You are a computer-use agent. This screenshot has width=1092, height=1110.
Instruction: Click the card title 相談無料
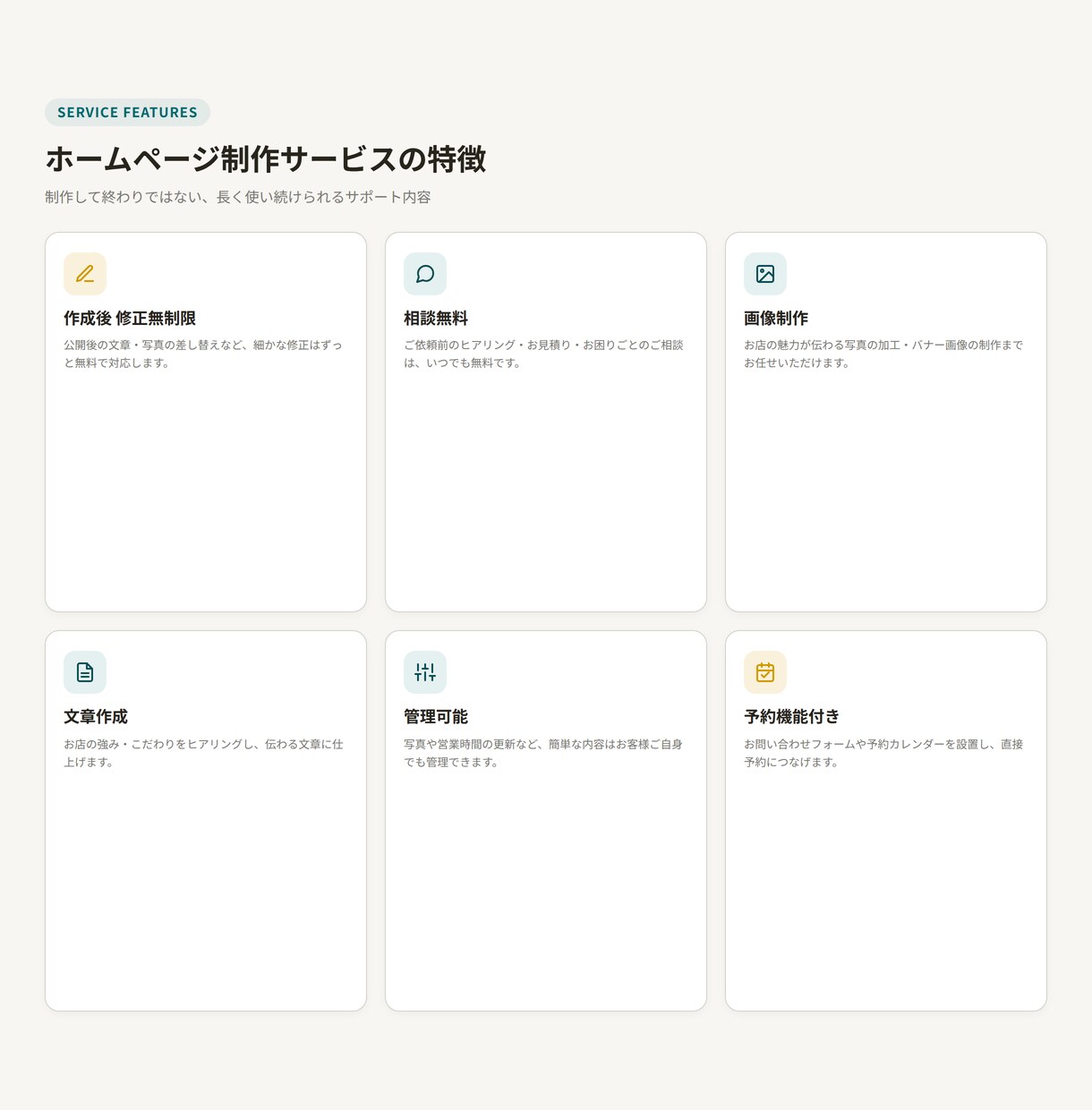[436, 319]
